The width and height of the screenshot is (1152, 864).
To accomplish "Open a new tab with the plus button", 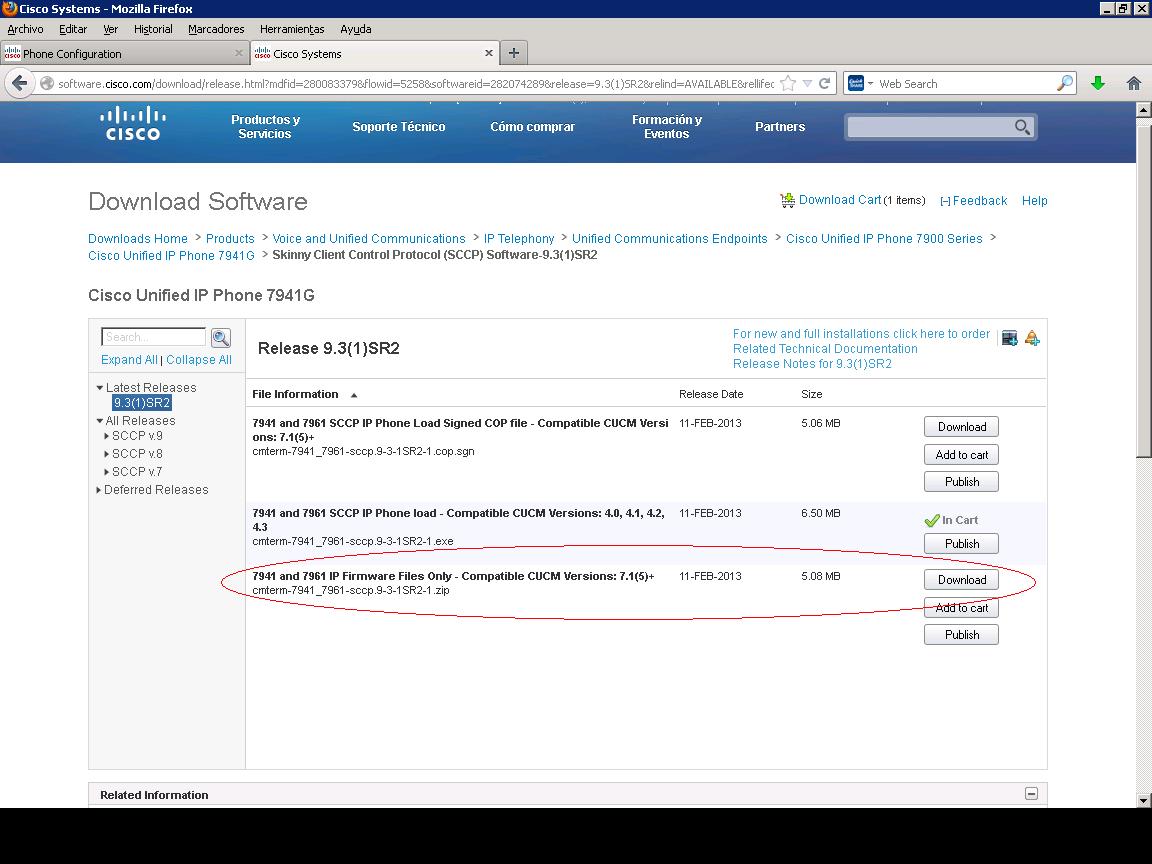I will point(514,53).
